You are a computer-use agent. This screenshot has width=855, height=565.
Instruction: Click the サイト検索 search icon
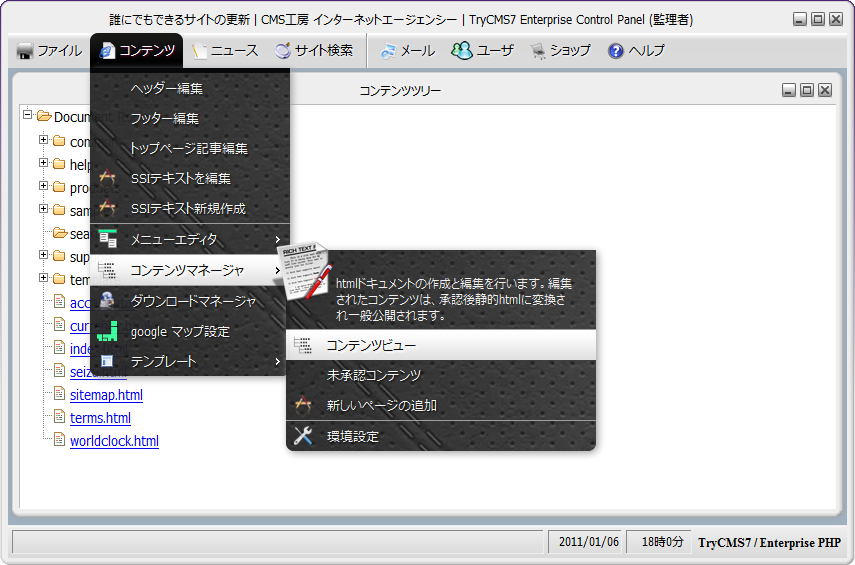pos(283,51)
